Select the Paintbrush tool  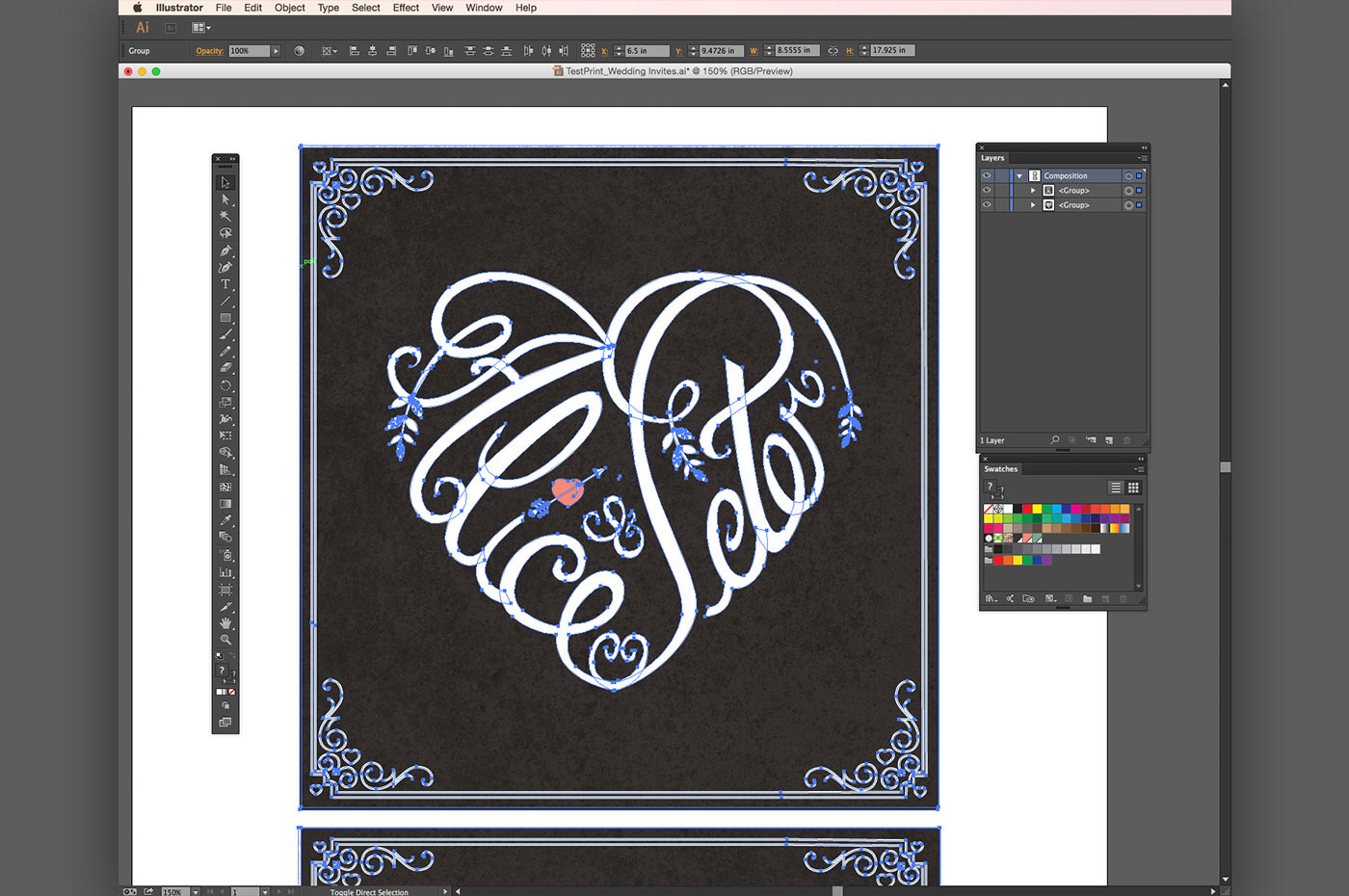(x=225, y=334)
